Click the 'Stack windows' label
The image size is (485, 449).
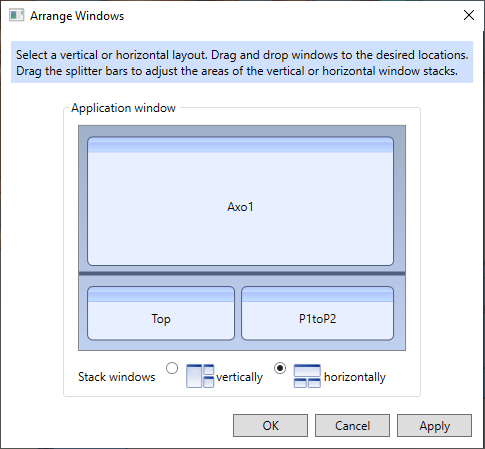[x=117, y=377]
